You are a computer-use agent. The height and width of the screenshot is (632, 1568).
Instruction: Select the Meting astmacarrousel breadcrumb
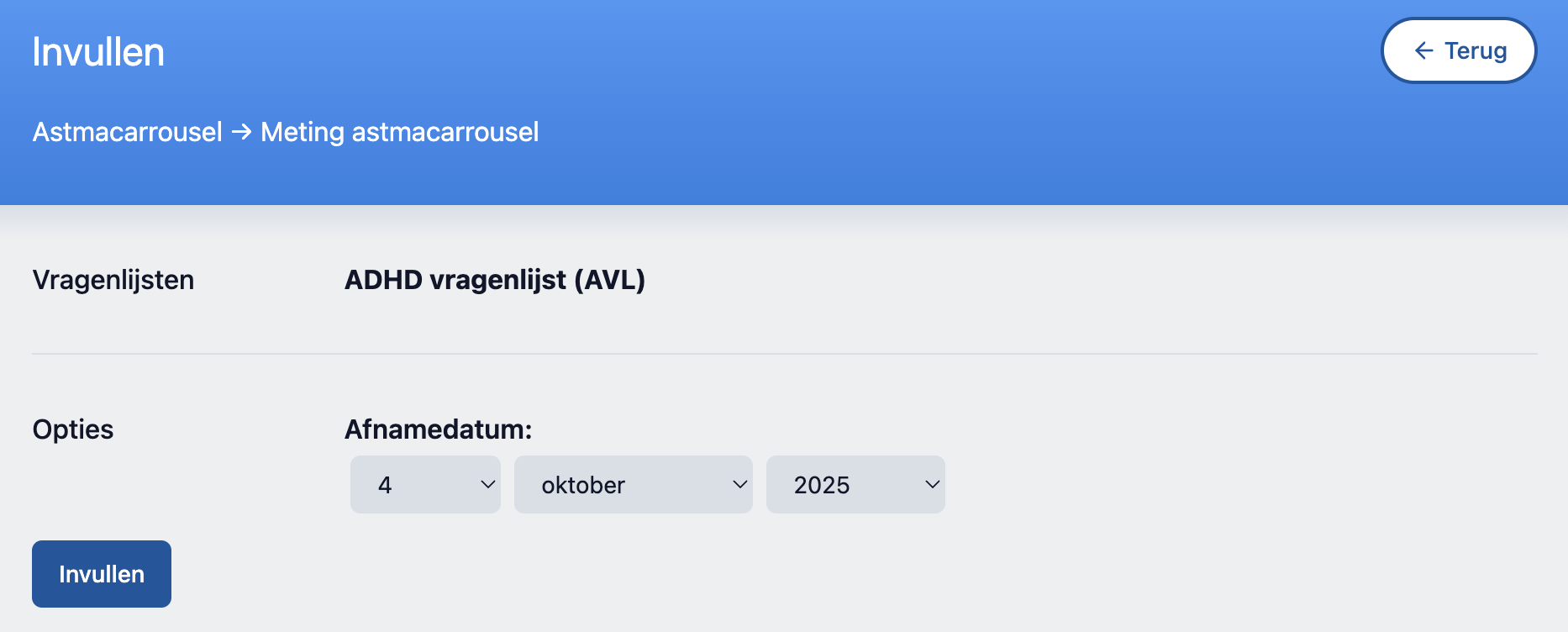tap(399, 132)
